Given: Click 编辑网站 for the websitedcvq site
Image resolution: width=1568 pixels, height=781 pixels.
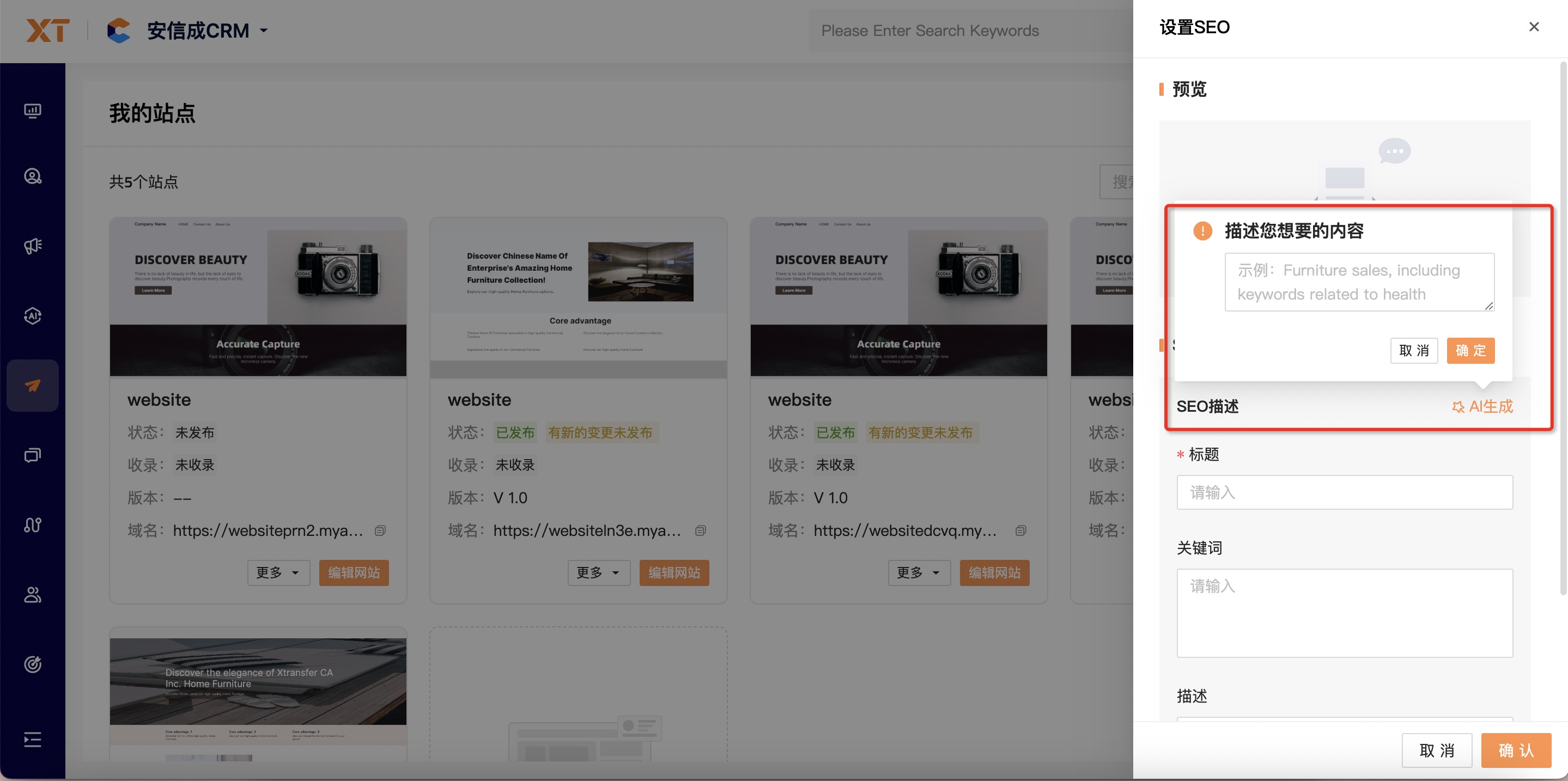Looking at the screenshot, I should click(995, 572).
